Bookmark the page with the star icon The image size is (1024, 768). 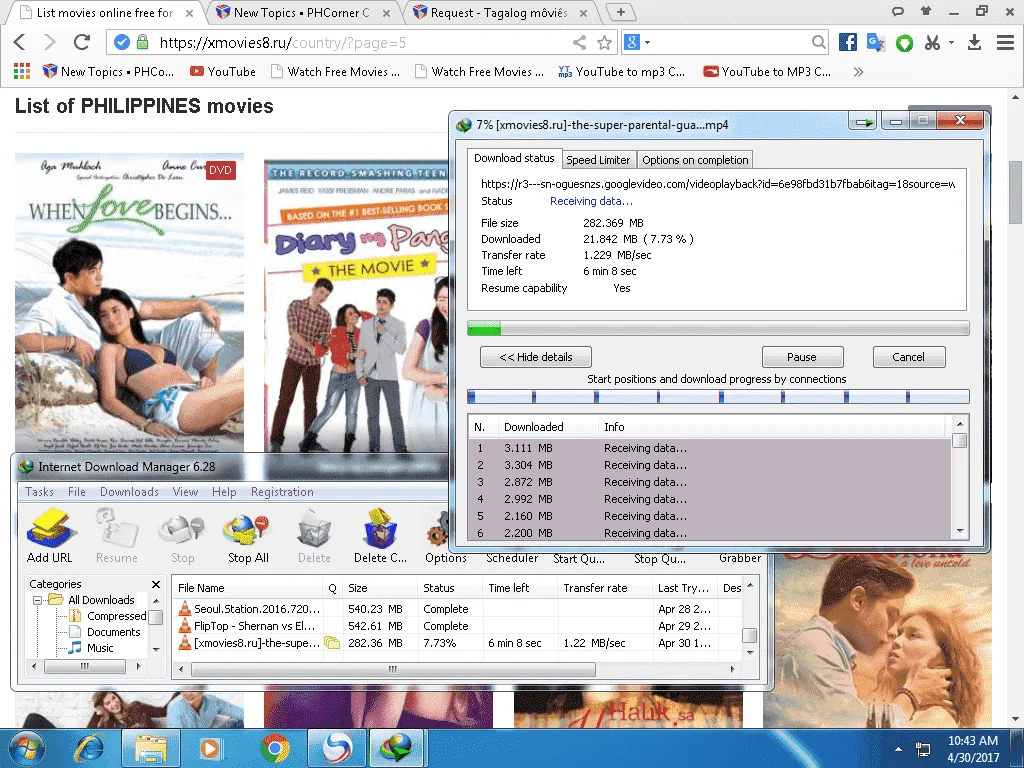coord(605,42)
